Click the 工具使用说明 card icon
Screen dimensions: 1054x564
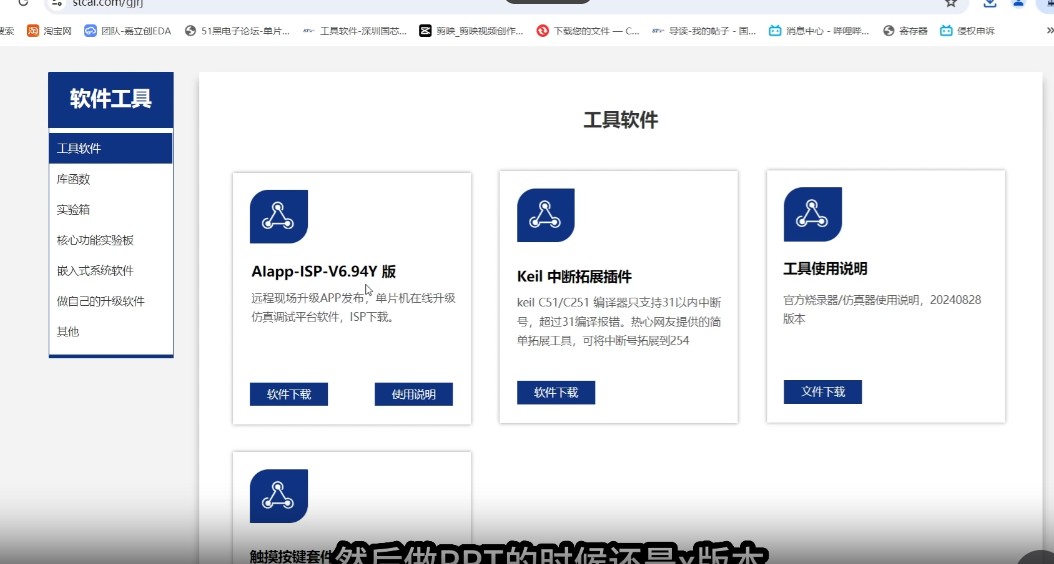click(x=813, y=214)
